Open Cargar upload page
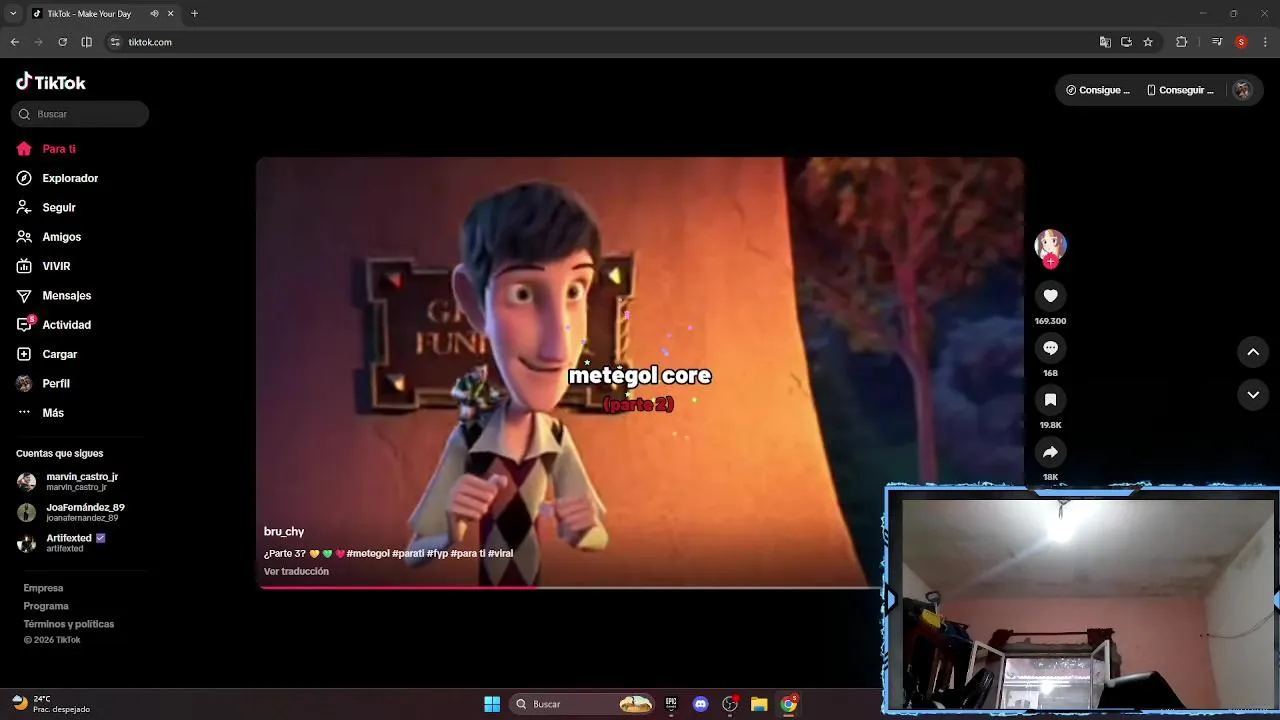The image size is (1280, 720). click(47, 354)
